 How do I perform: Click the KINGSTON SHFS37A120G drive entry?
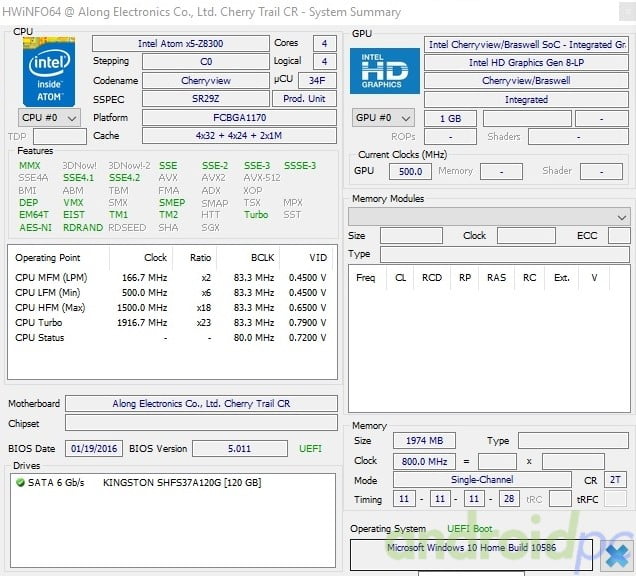tap(182, 483)
